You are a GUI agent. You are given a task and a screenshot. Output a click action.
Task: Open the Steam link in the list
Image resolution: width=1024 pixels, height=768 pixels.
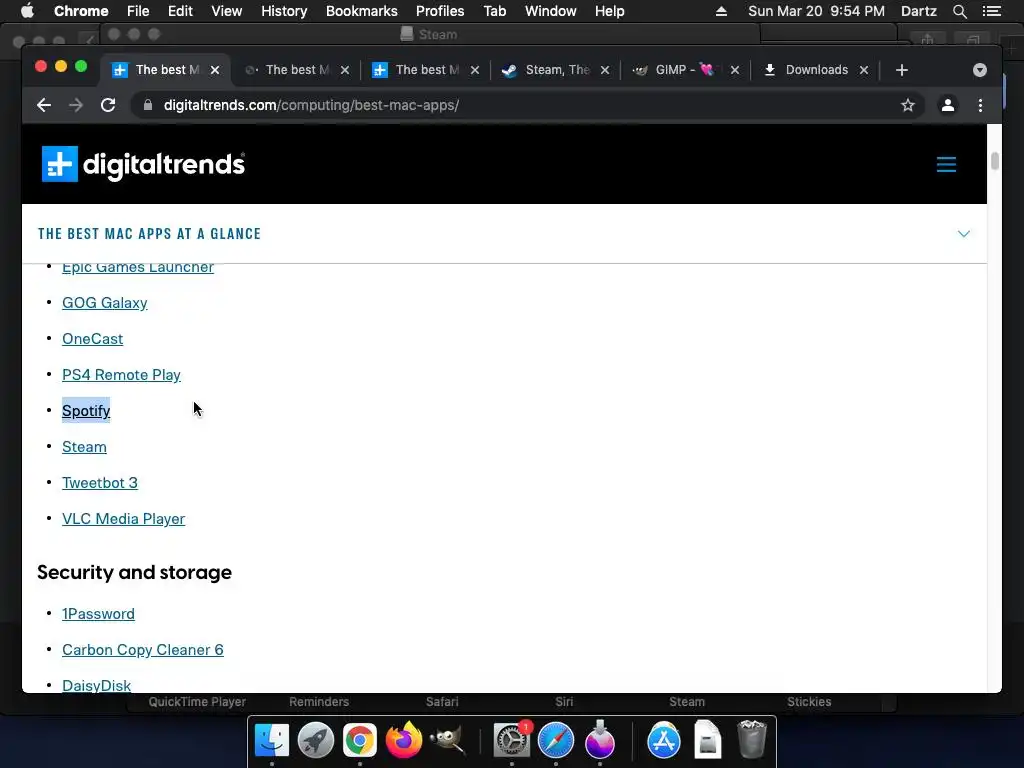84,447
